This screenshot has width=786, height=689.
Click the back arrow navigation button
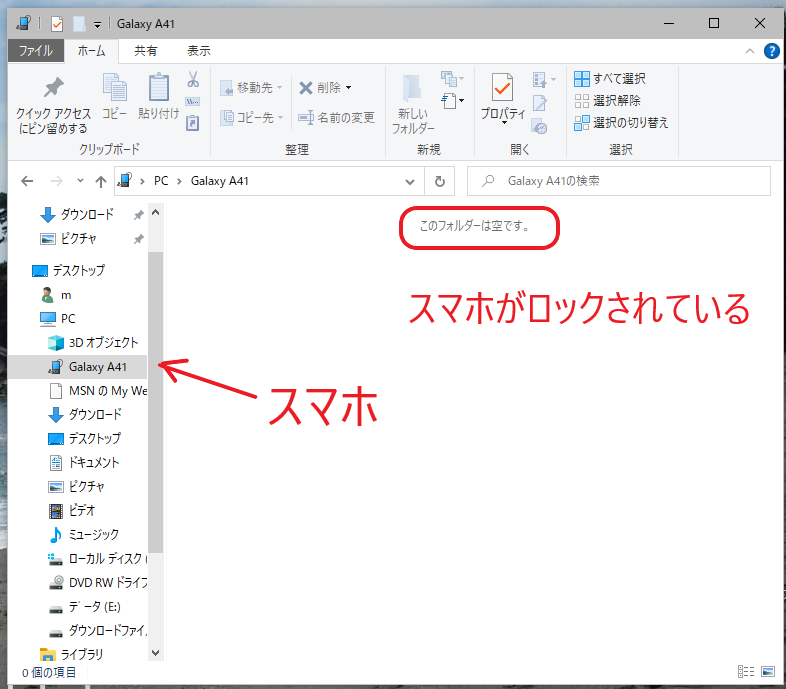[x=27, y=181]
